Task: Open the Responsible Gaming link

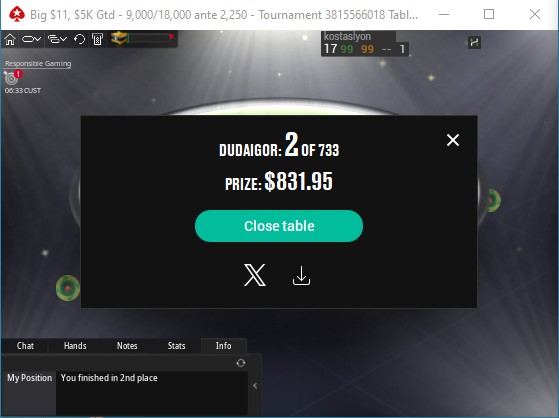Action: point(38,63)
